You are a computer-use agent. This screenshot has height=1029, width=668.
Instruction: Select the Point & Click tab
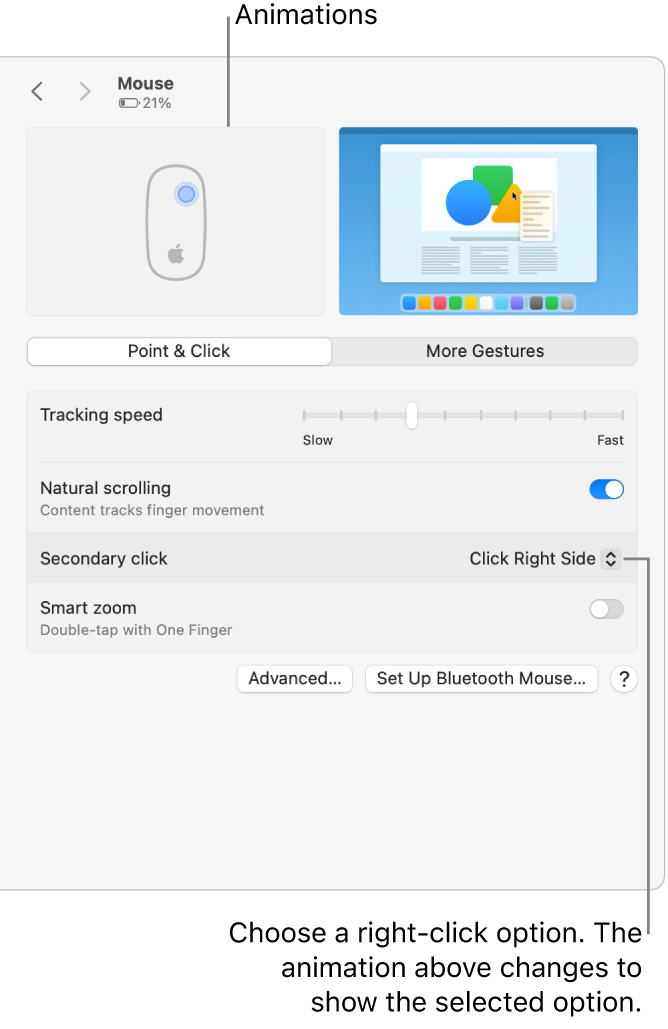click(x=179, y=351)
